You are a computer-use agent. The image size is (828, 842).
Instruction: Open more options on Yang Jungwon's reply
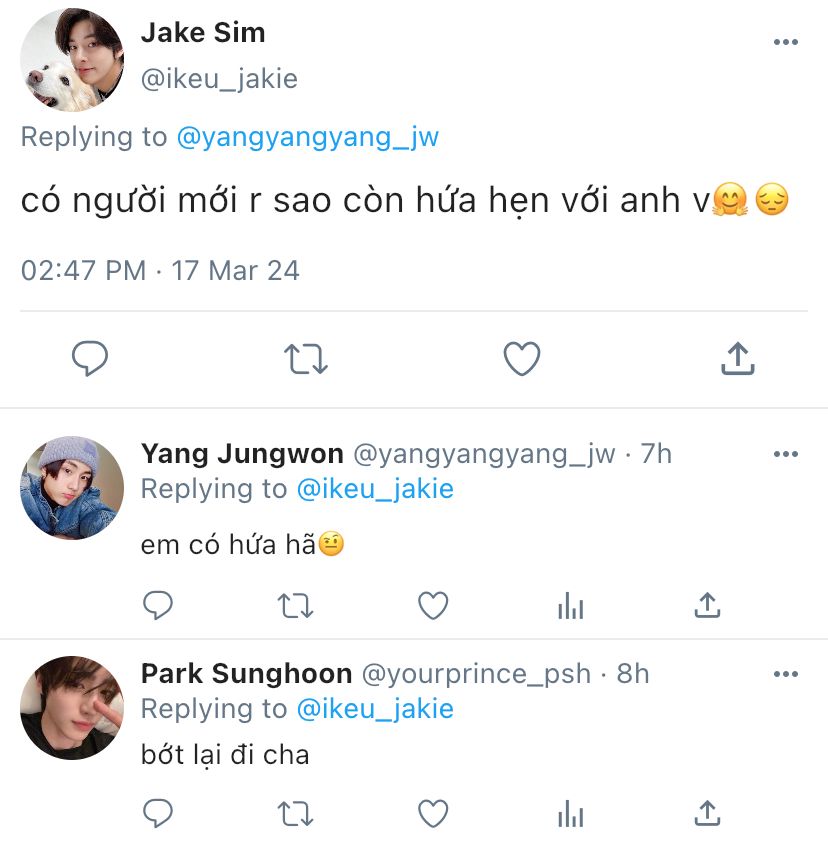point(786,454)
